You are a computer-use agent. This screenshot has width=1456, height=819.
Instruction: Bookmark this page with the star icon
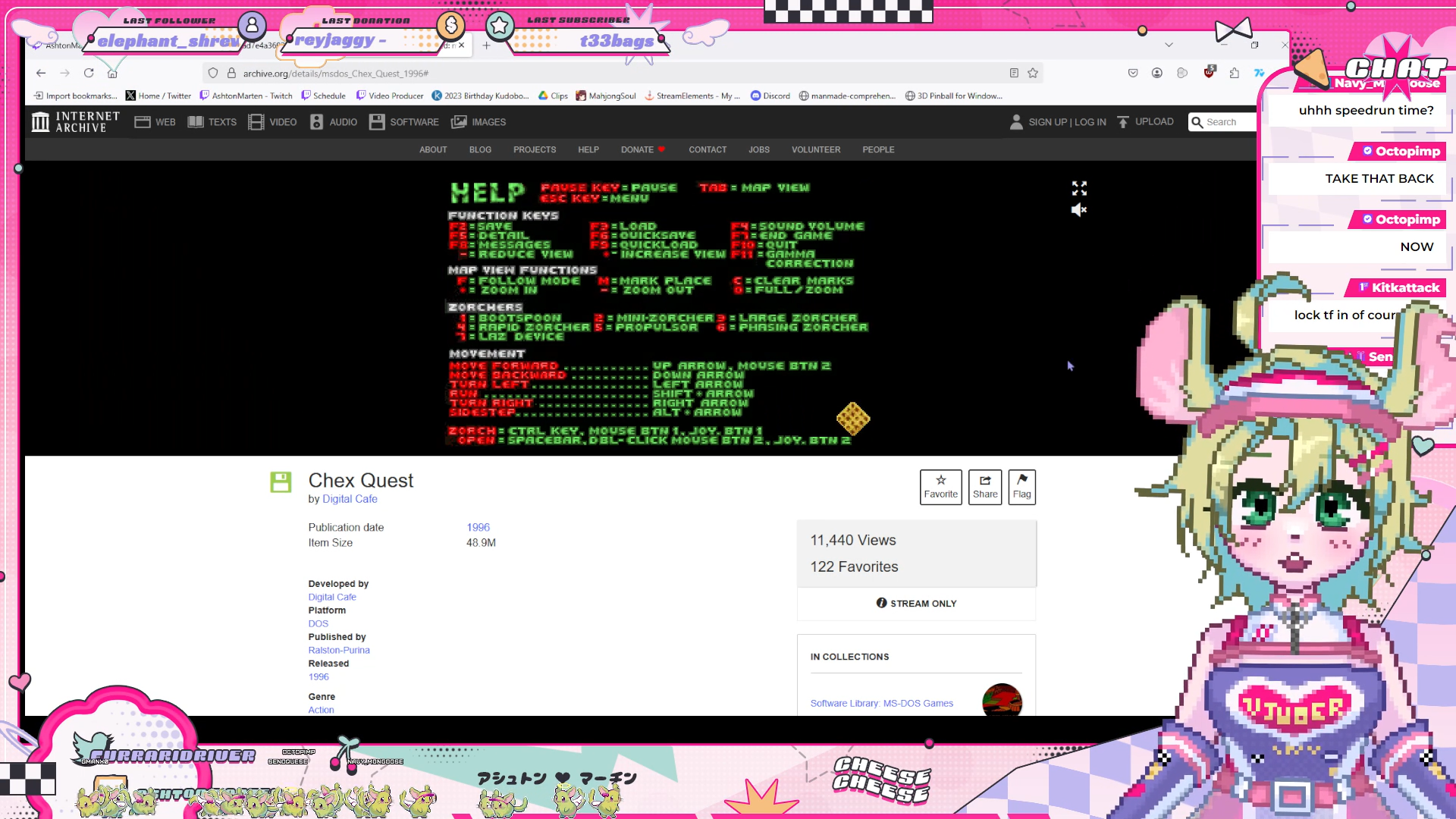pos(1032,74)
